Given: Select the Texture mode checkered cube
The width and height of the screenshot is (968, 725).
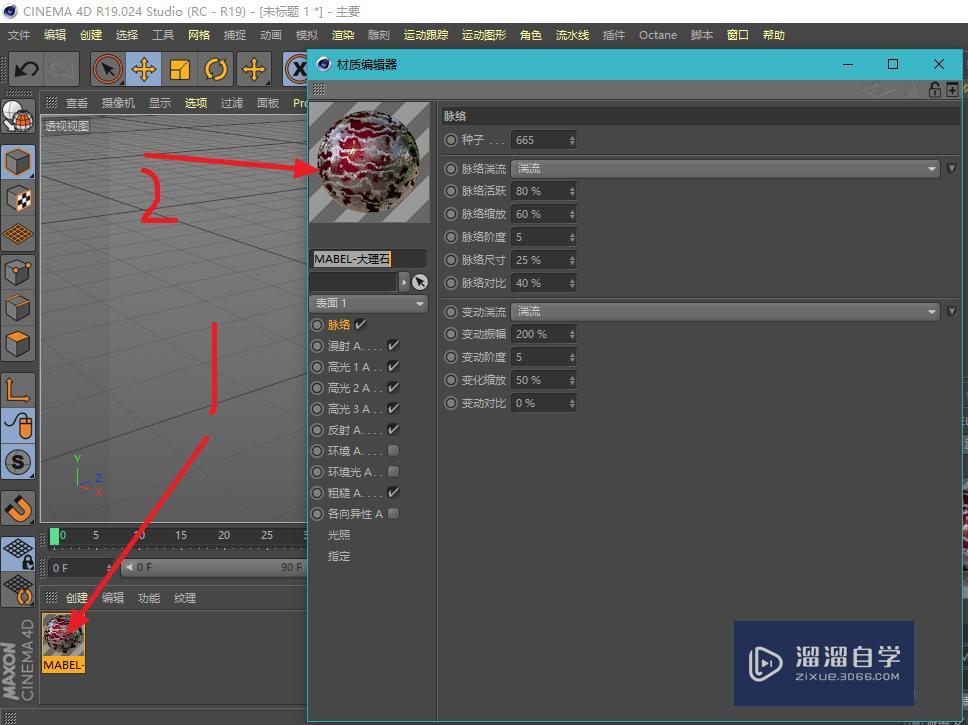Looking at the screenshot, I should (18, 199).
